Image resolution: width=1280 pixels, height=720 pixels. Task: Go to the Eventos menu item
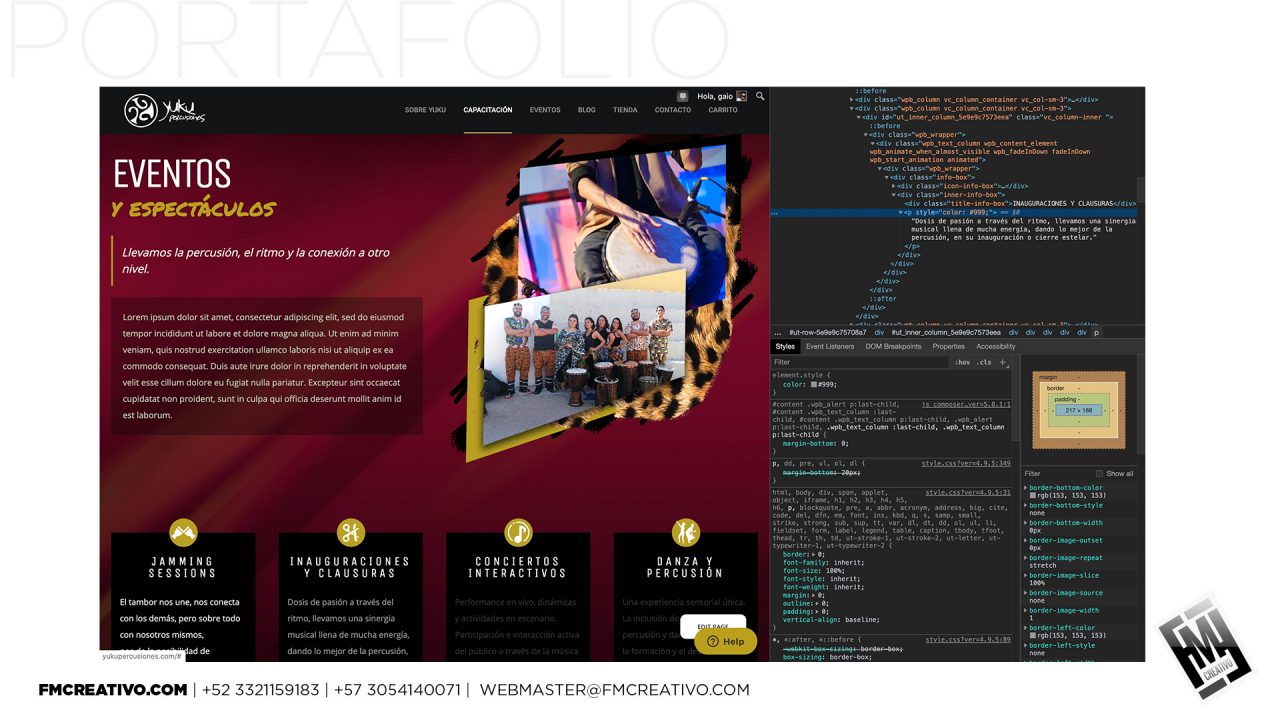545,110
